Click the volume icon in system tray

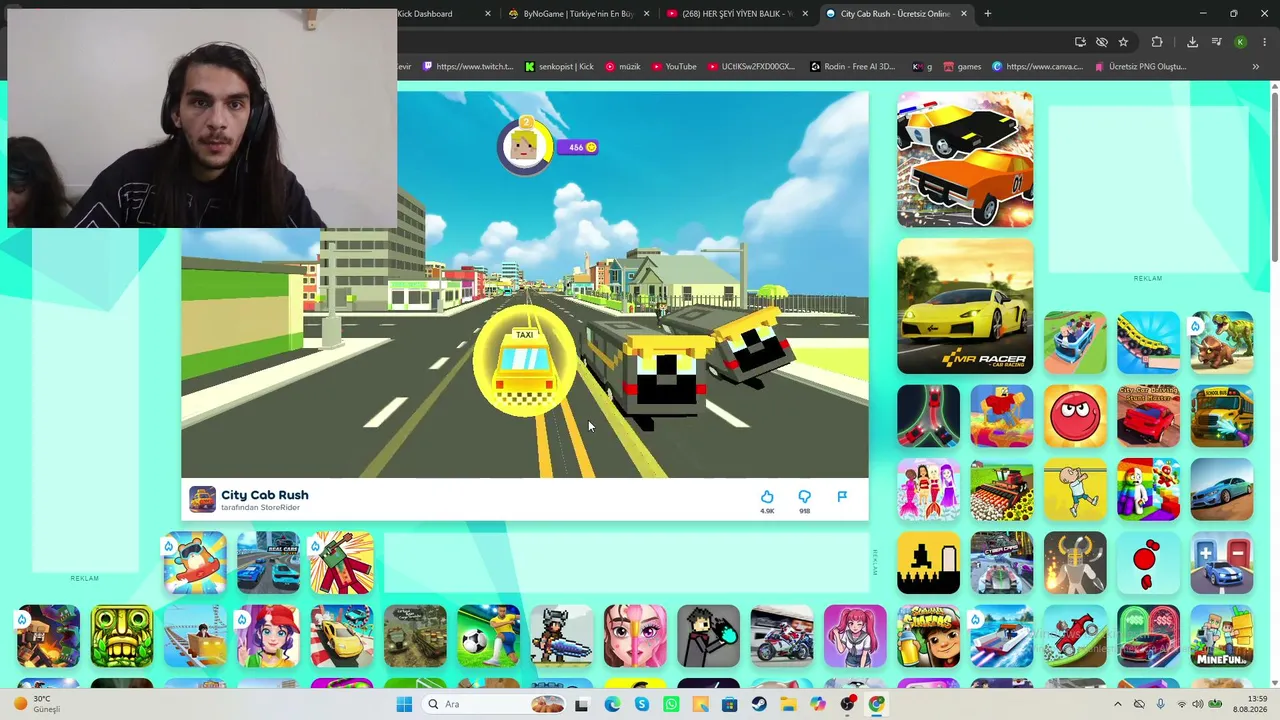(x=1198, y=704)
